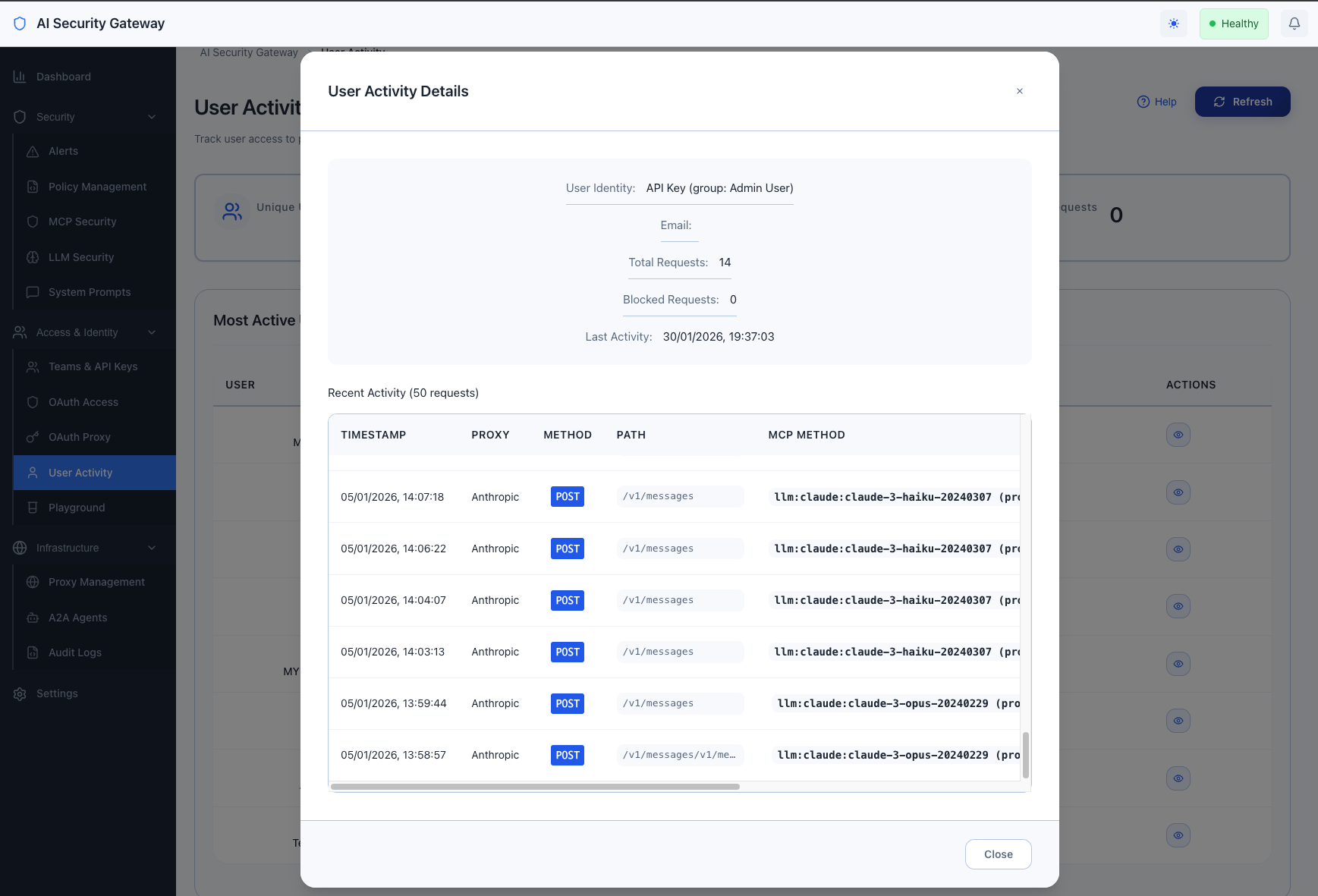Open System Prompts from the sidebar
The width and height of the screenshot is (1318, 896).
[90, 292]
